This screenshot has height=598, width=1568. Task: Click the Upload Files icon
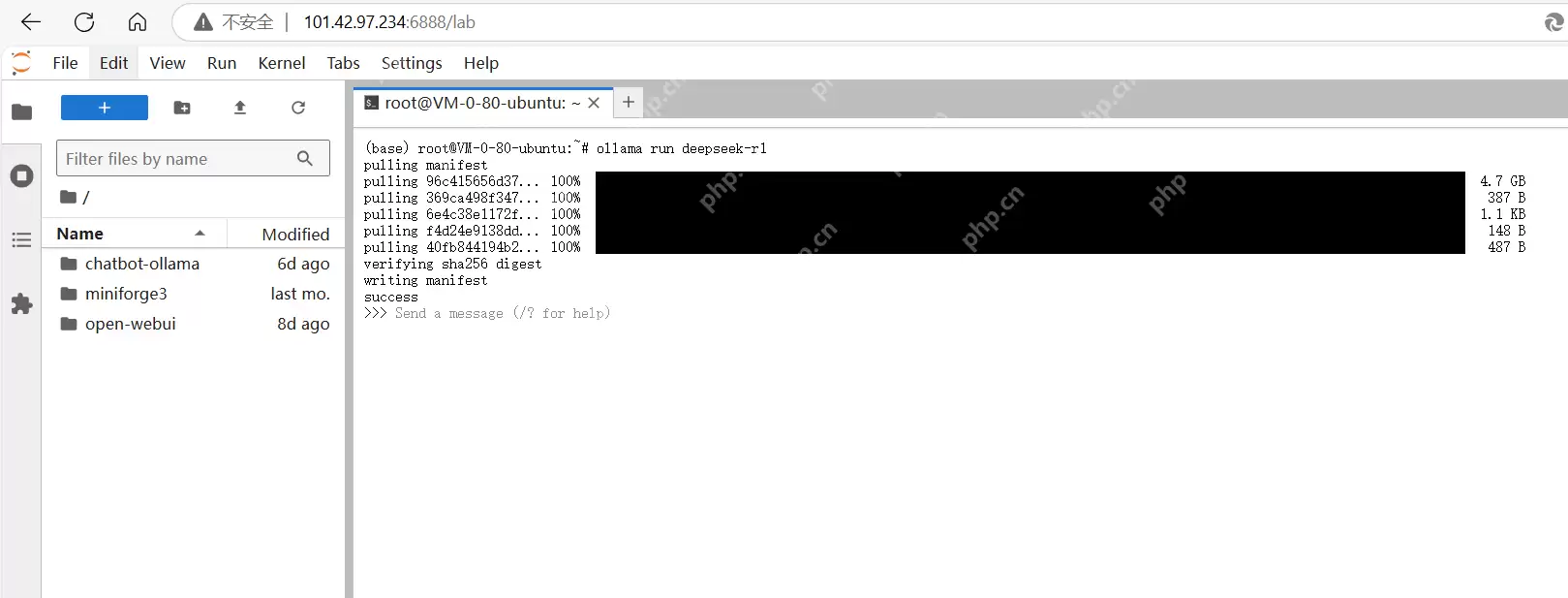240,108
